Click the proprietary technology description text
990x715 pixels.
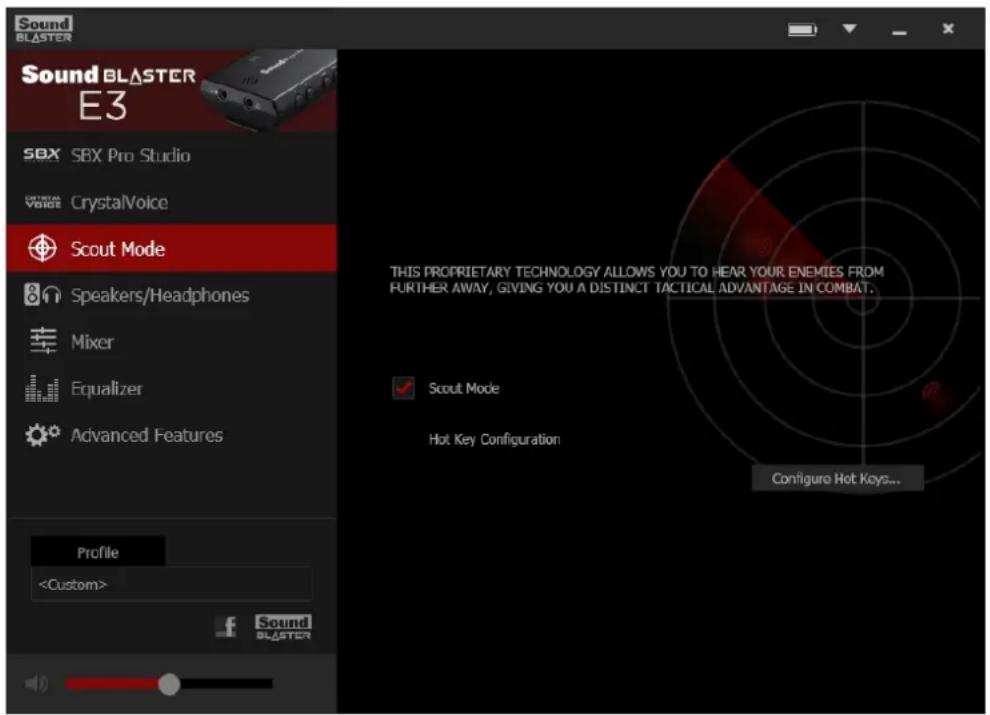point(636,280)
